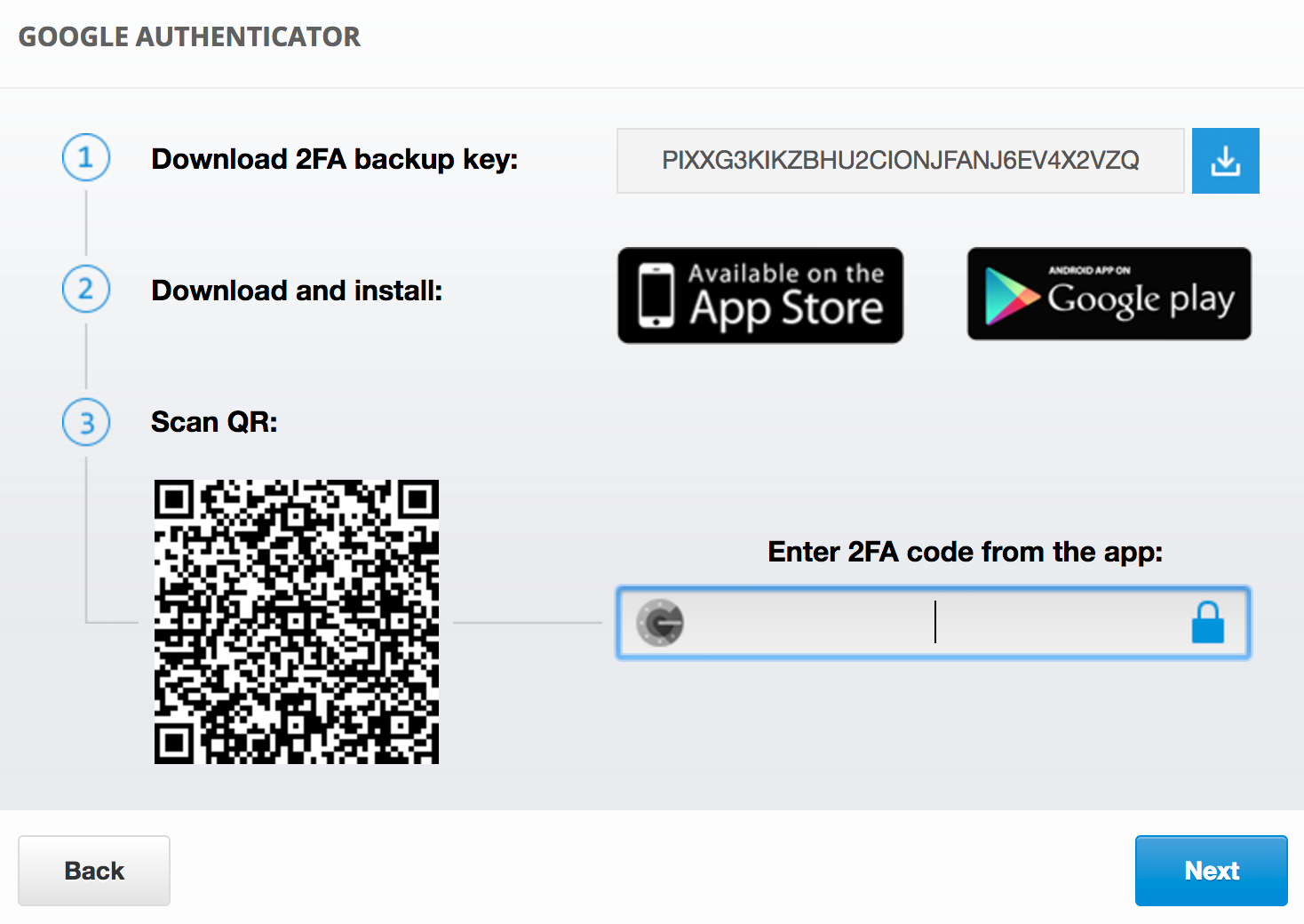Click the QR code image

coord(297,622)
